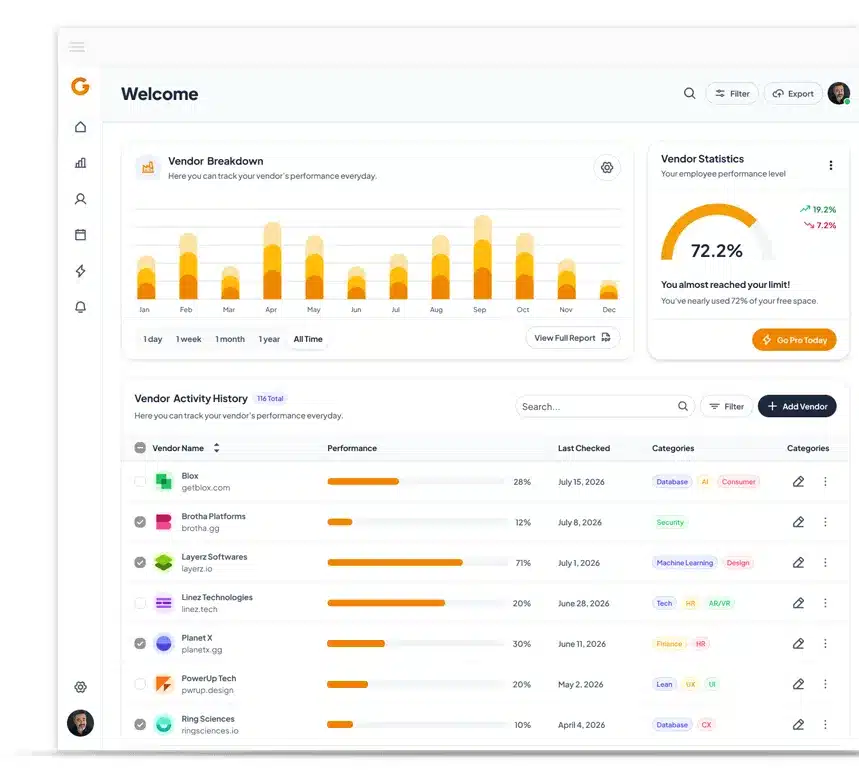The width and height of the screenshot is (859, 772).
Task: Click the header Filter button
Action: [x=732, y=94]
